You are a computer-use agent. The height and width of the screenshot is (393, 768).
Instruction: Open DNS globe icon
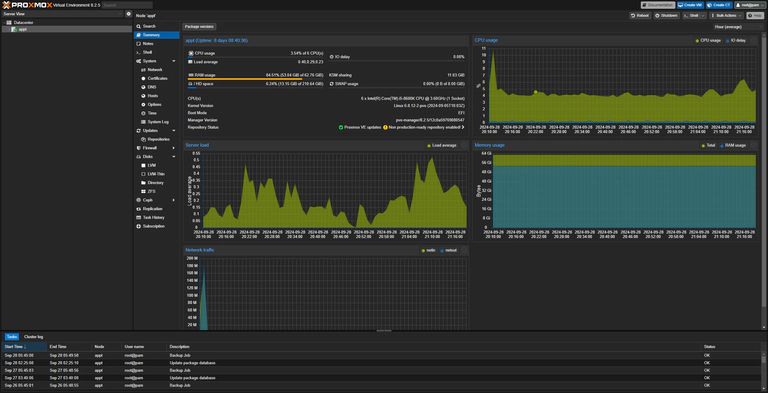pos(144,87)
